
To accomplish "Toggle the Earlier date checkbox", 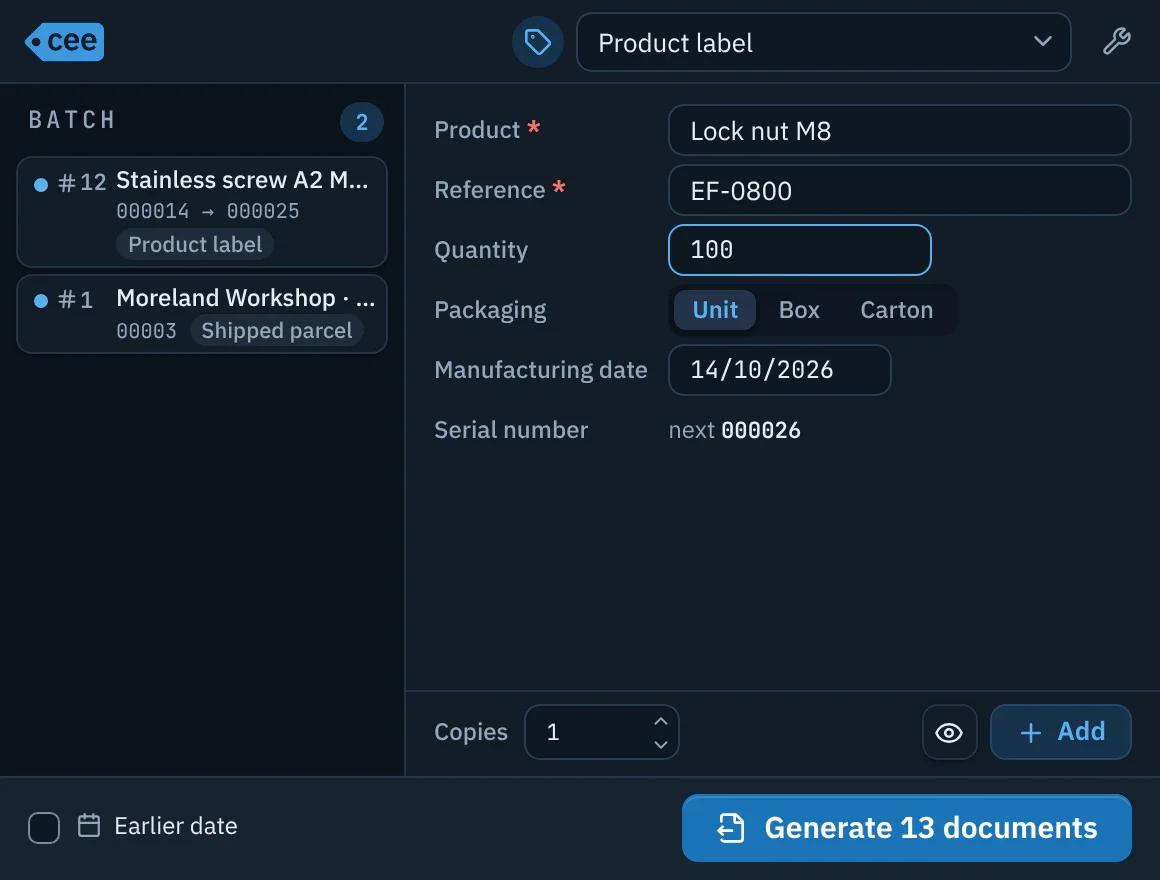I will [44, 827].
